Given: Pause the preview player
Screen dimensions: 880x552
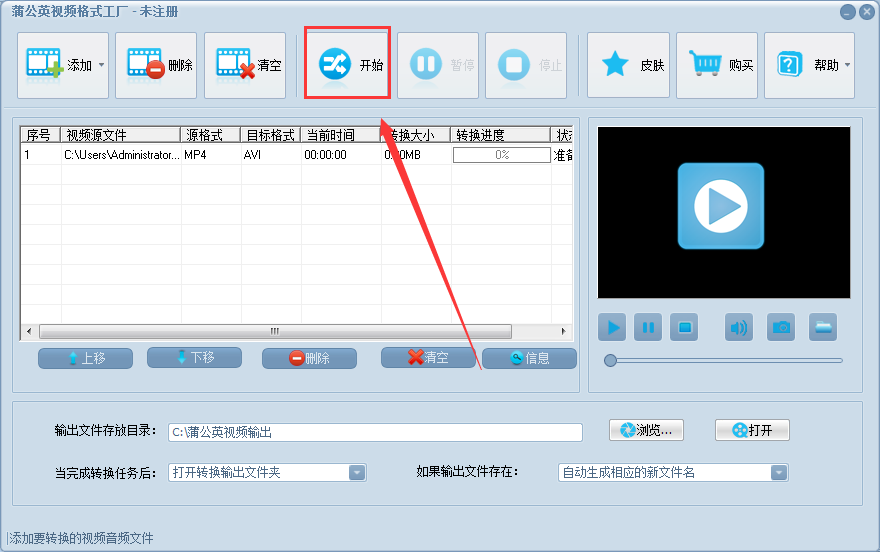Looking at the screenshot, I should click(648, 327).
